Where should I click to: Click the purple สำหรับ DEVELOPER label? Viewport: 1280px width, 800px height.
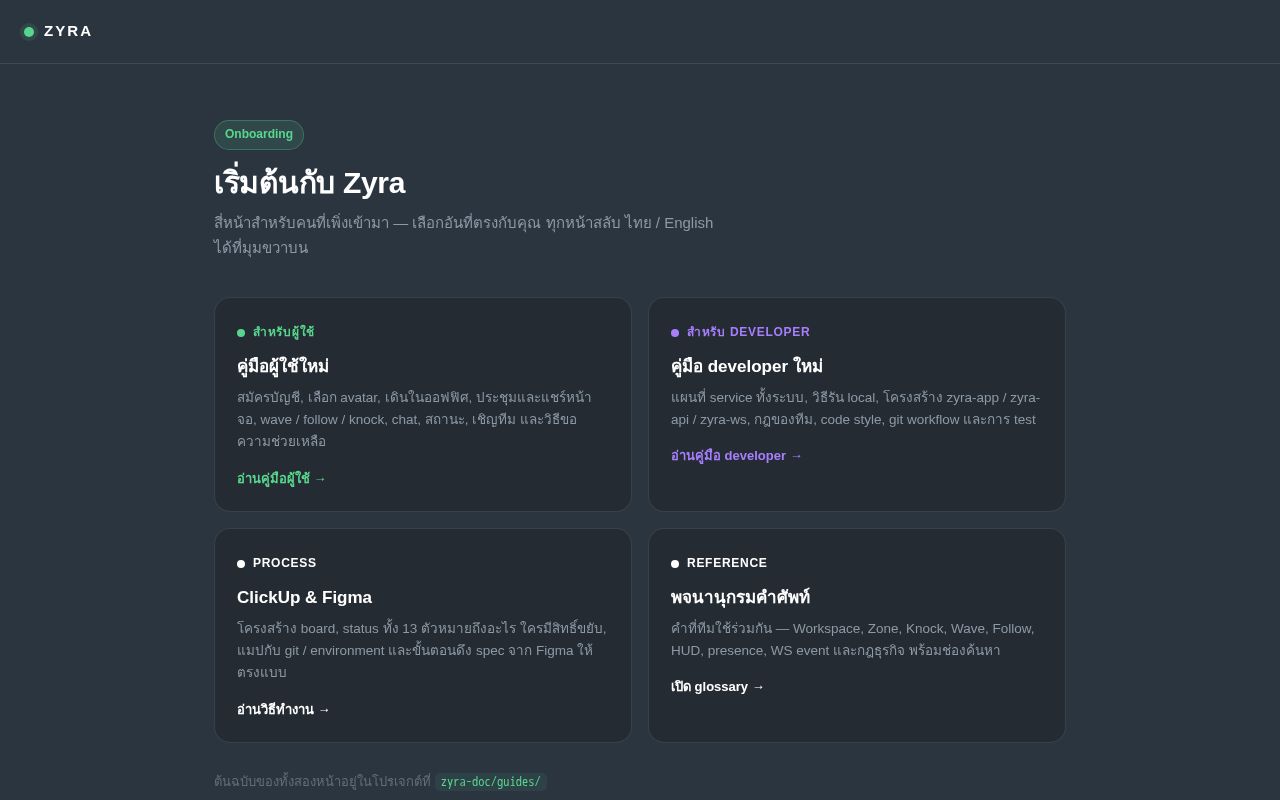748,332
